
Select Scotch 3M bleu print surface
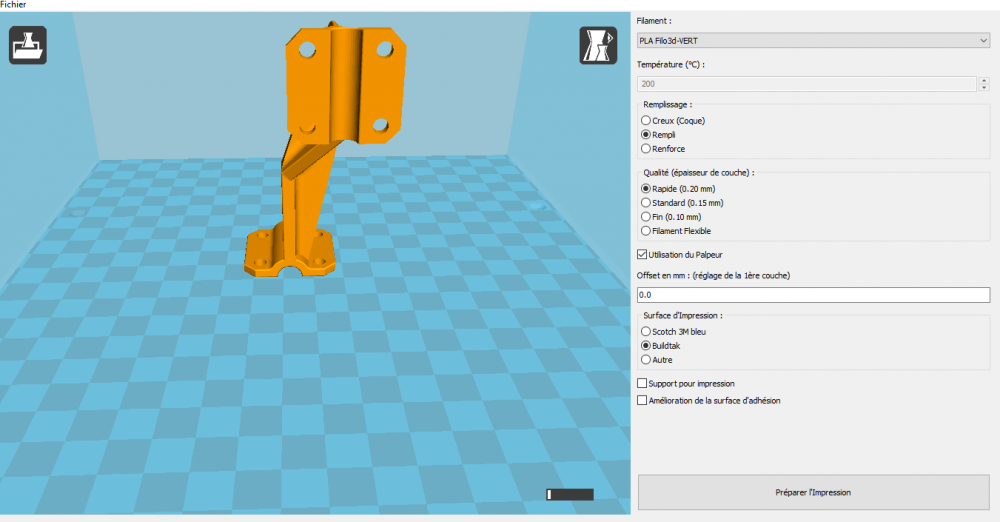(673, 332)
